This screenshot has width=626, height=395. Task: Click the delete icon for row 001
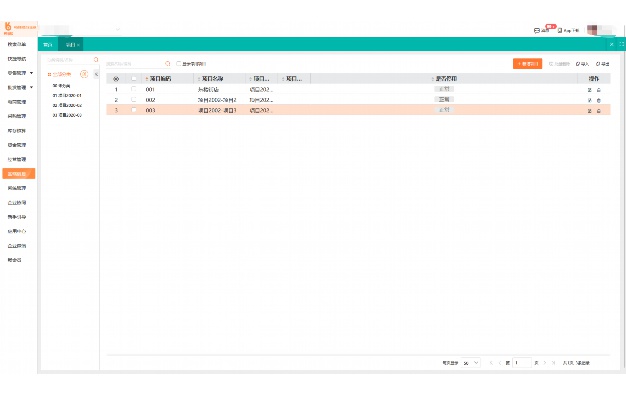pyautogui.click(x=598, y=90)
